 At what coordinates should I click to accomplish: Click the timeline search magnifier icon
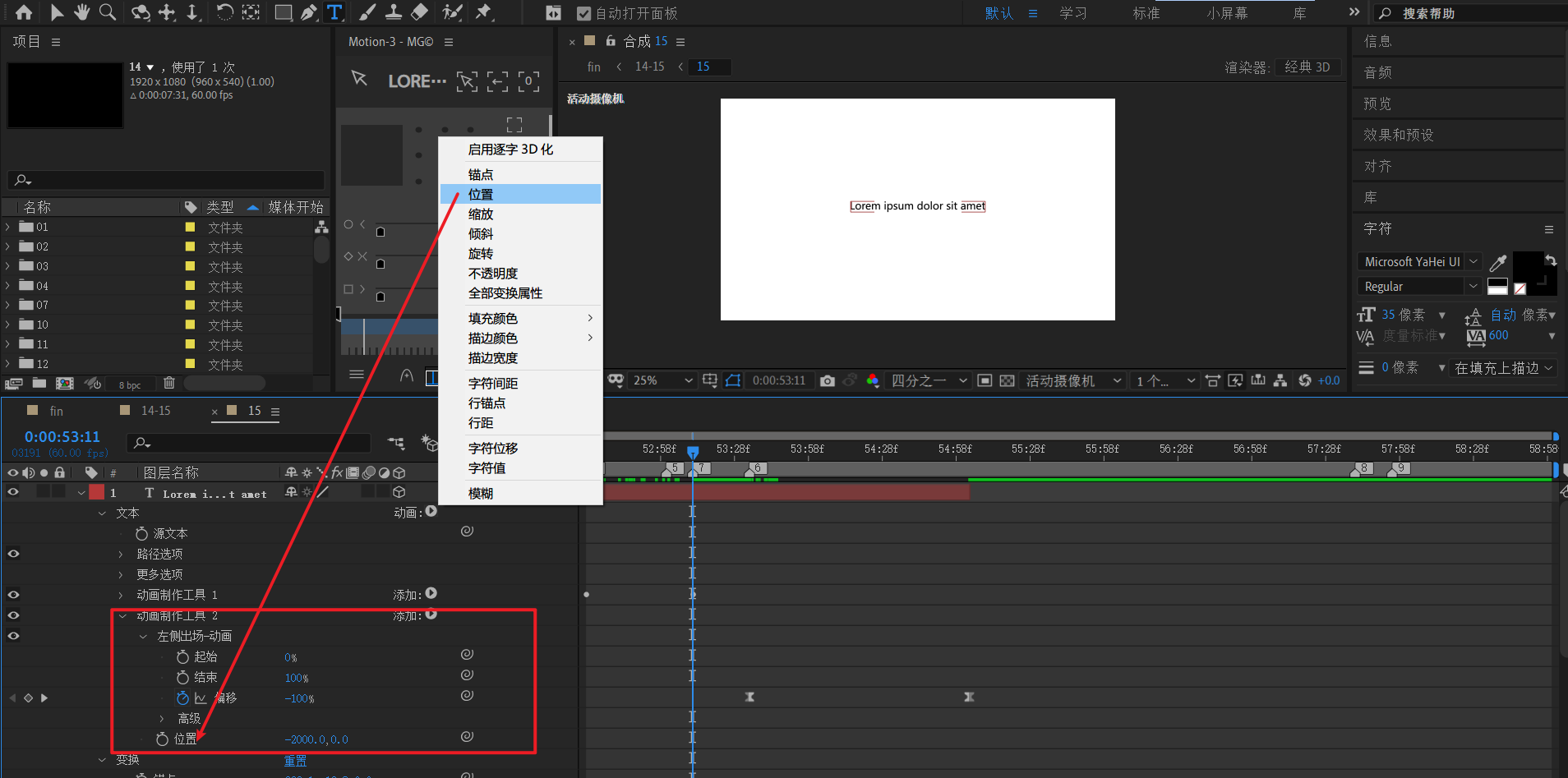pos(142,443)
